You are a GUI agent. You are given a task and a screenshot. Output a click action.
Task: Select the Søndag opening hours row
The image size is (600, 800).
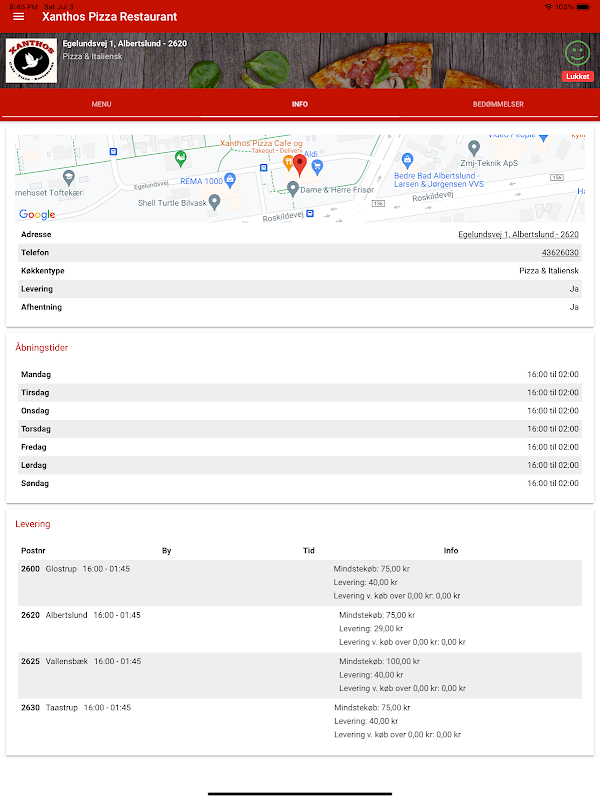point(300,483)
